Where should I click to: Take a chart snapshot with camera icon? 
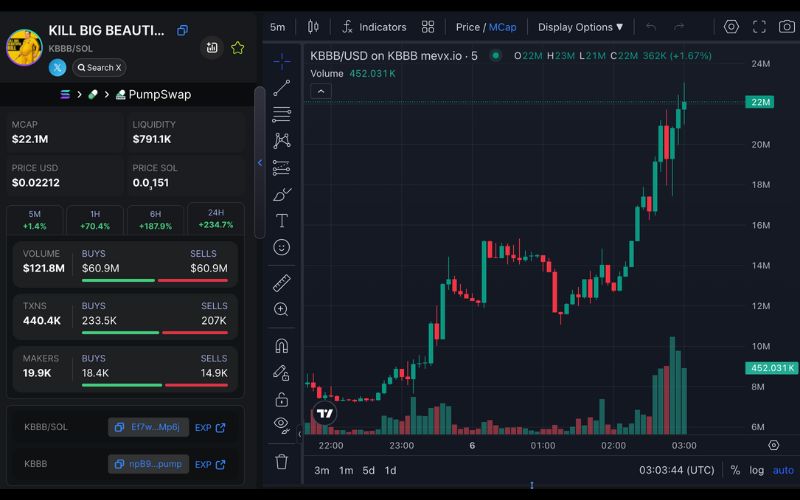(x=787, y=27)
